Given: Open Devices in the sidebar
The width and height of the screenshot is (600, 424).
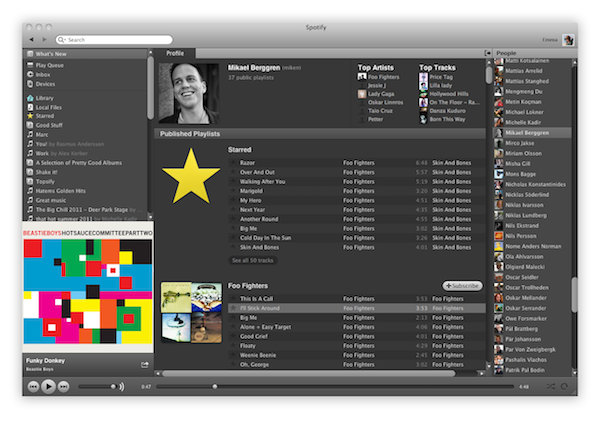Looking at the screenshot, I should pos(47,84).
